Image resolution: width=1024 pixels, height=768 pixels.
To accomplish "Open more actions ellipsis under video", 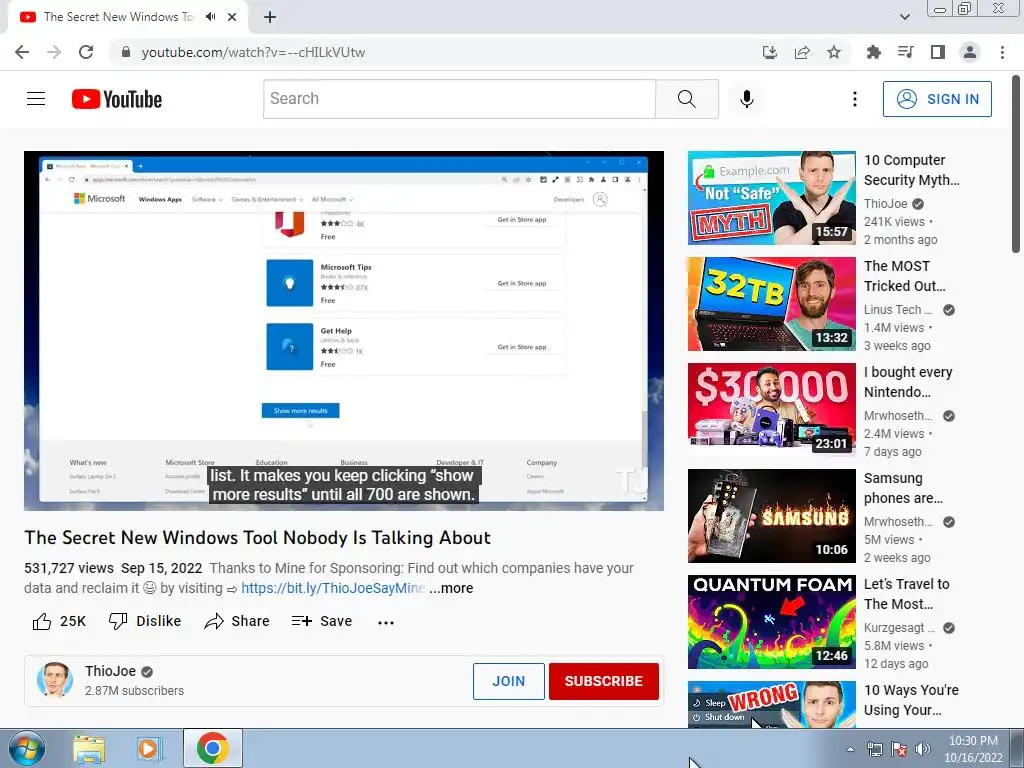I will point(386,622).
